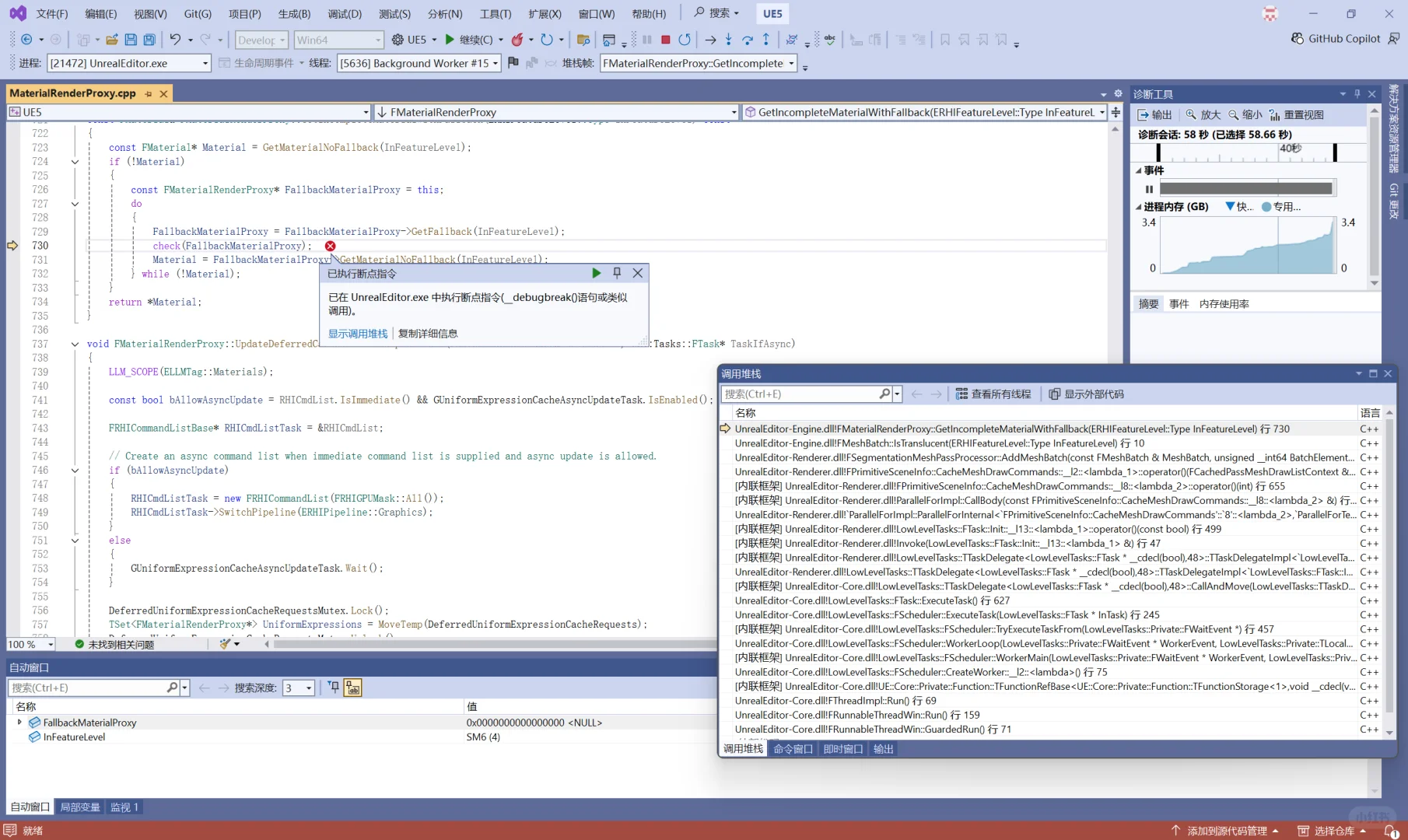Save the current file with the disk icon

[x=131, y=40]
